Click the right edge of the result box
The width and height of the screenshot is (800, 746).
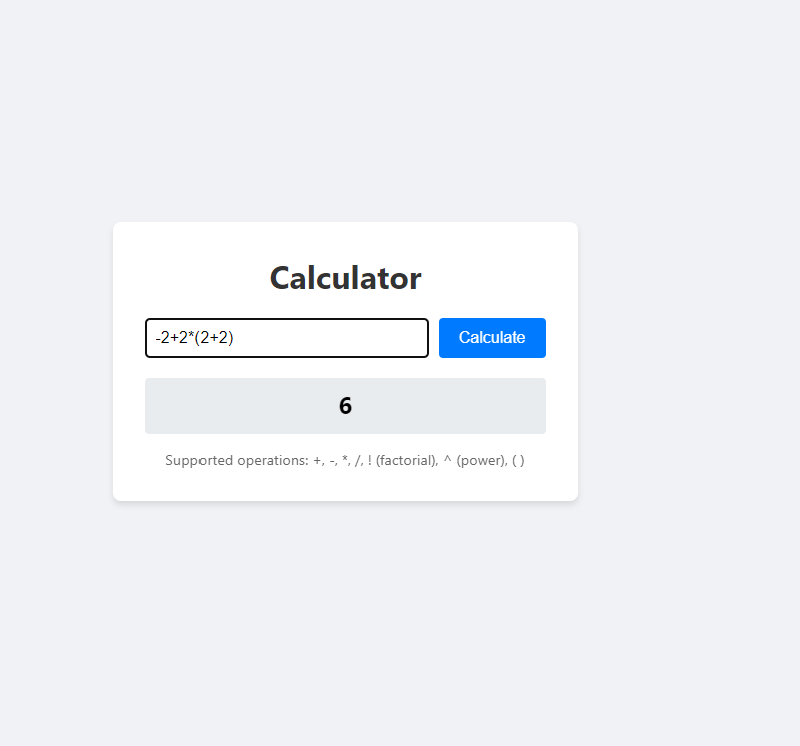tap(539, 406)
